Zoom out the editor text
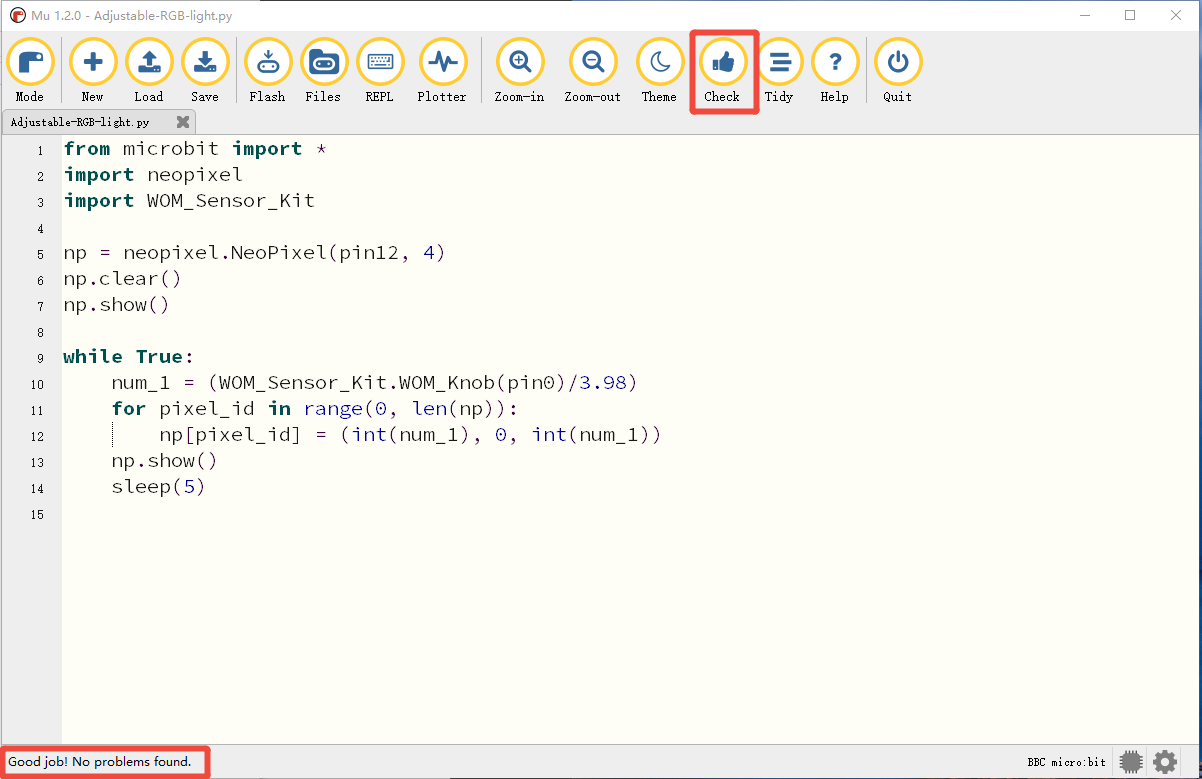Viewport: 1202px width, 779px height. click(x=593, y=71)
